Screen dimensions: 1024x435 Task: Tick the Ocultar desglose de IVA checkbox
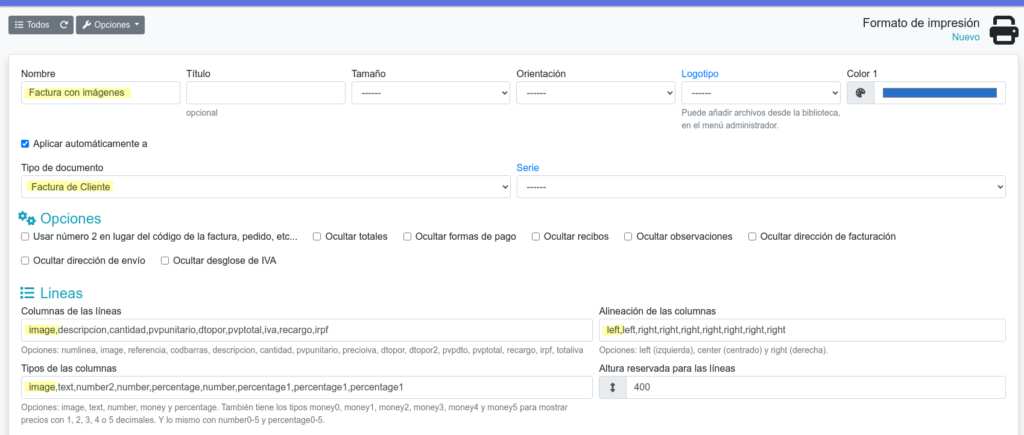coord(165,260)
